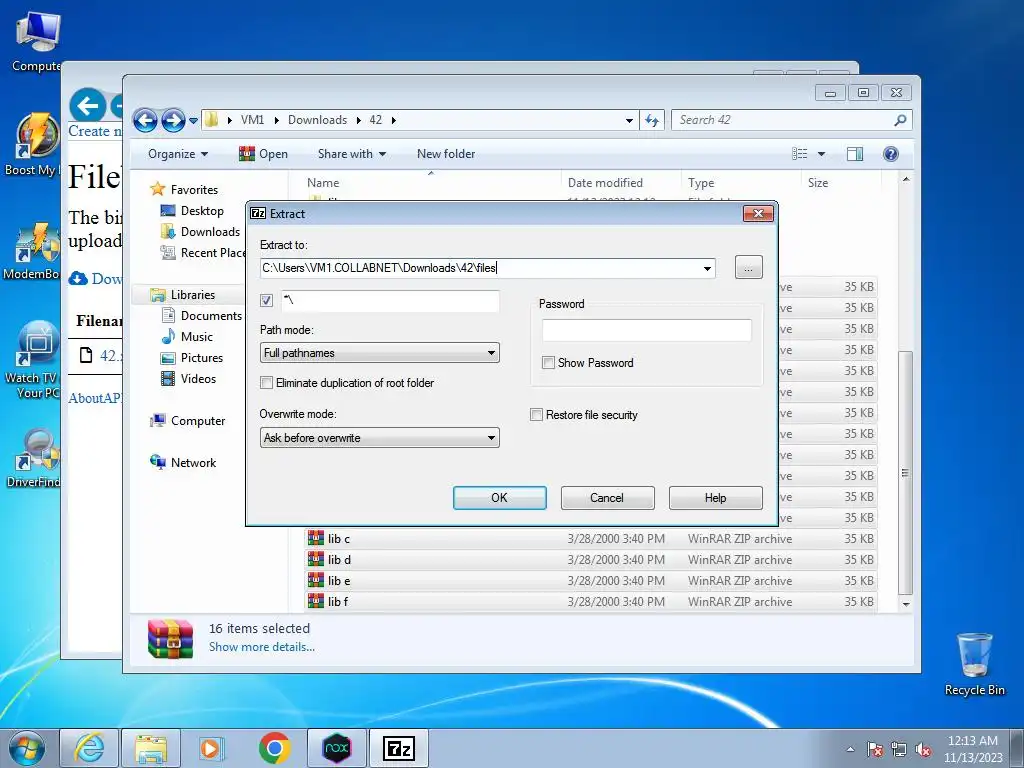The image size is (1024, 768).
Task: Change view using the view icon
Action: click(800, 154)
